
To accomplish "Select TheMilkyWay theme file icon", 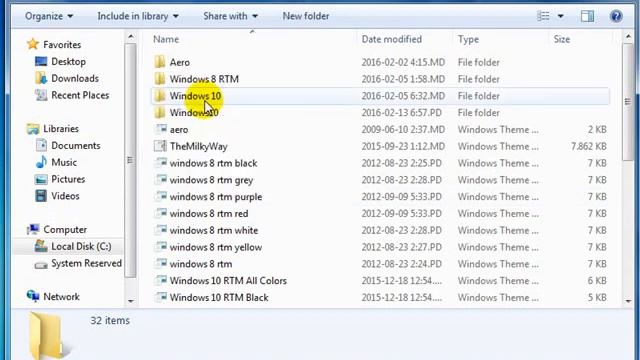I will [x=160, y=146].
